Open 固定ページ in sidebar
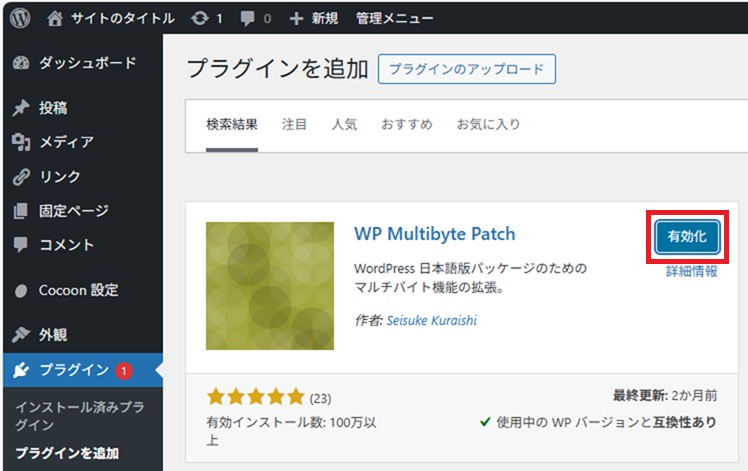748x471 pixels. pos(73,210)
